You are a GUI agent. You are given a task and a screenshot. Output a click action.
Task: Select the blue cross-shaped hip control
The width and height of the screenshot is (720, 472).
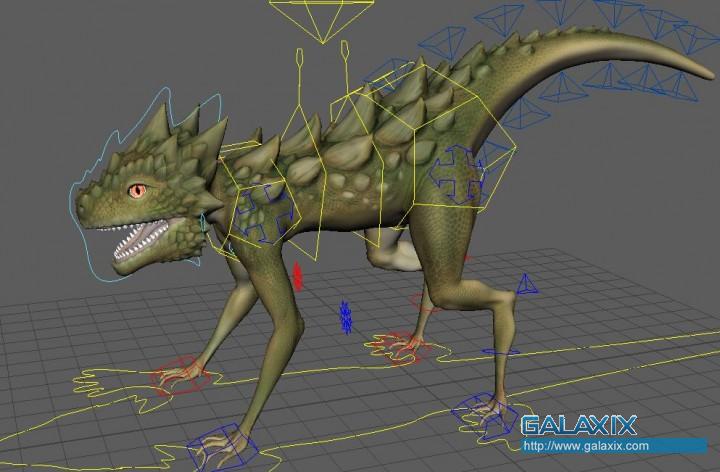(x=458, y=172)
